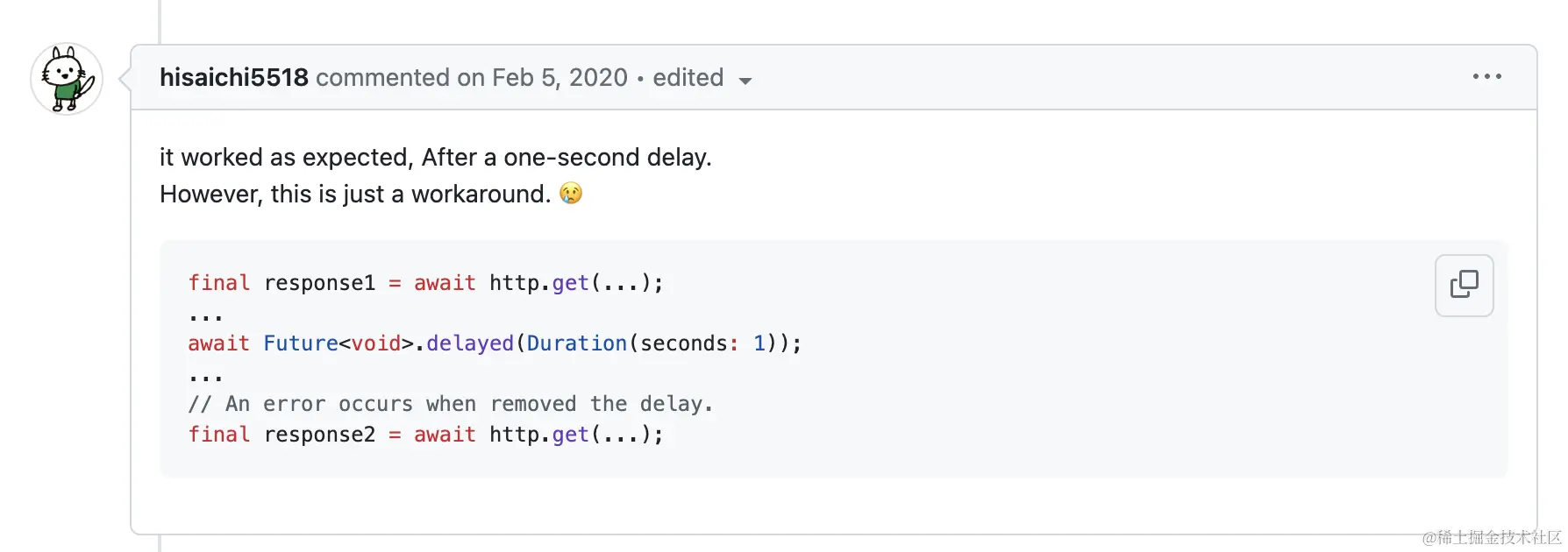This screenshot has width=1568, height=552.
Task: Click the crying emoji in the comment
Action: [x=571, y=194]
